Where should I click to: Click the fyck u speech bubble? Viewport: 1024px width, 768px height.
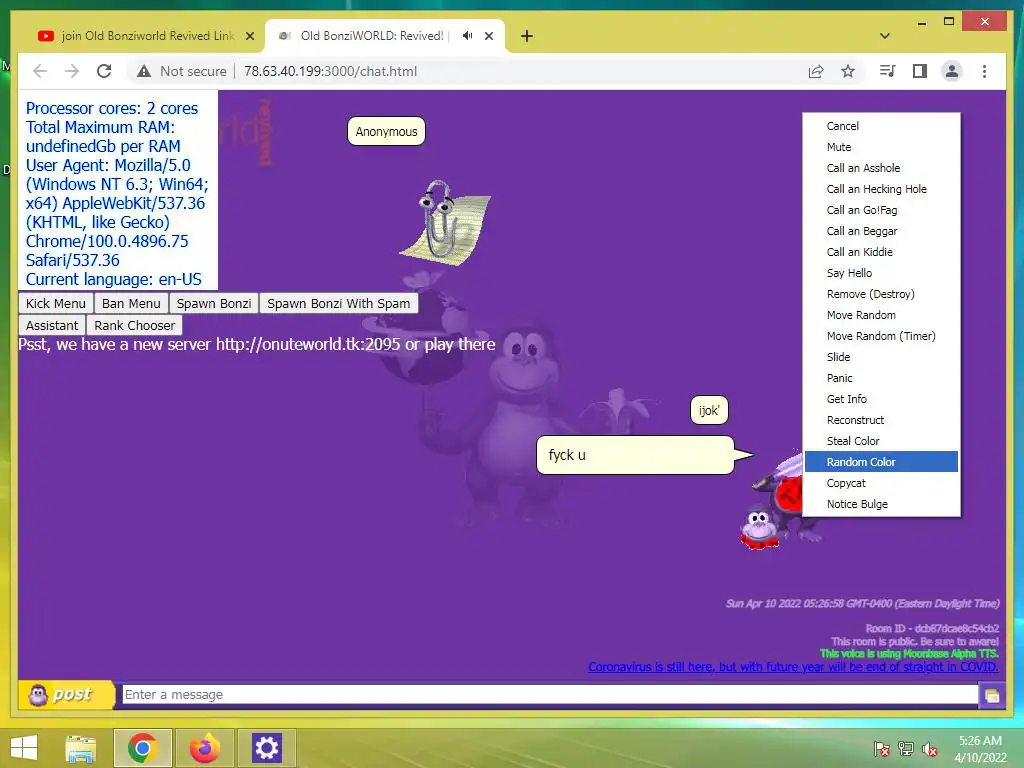[x=635, y=455]
